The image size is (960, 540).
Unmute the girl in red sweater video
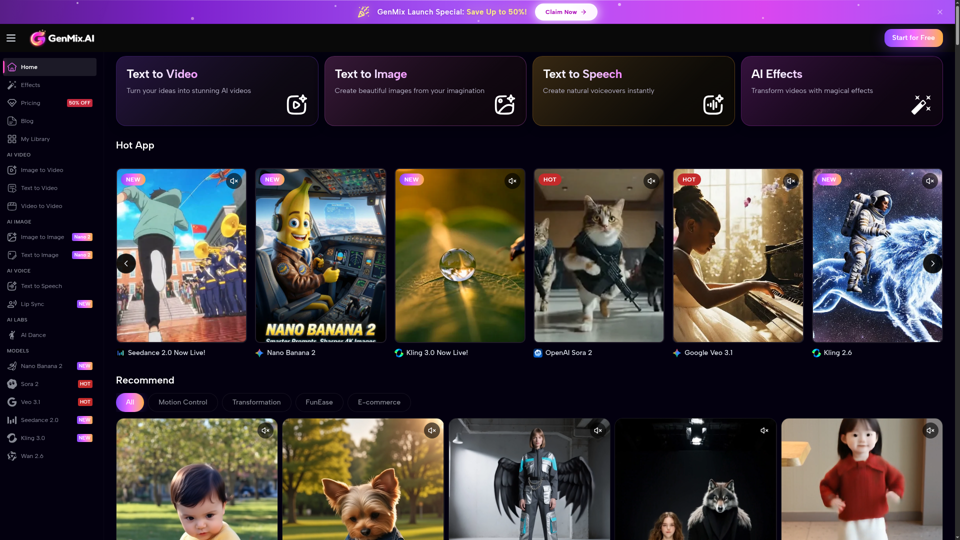(x=931, y=430)
